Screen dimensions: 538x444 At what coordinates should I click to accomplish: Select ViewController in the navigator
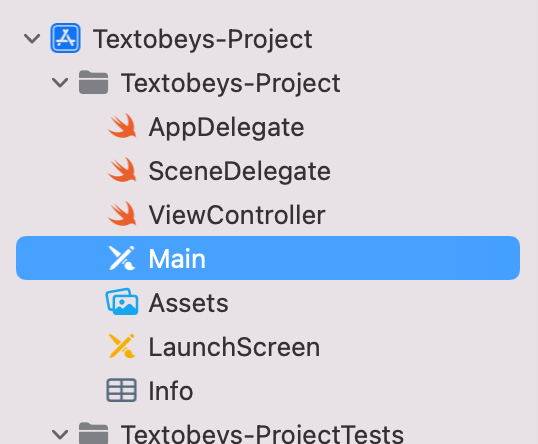(237, 215)
